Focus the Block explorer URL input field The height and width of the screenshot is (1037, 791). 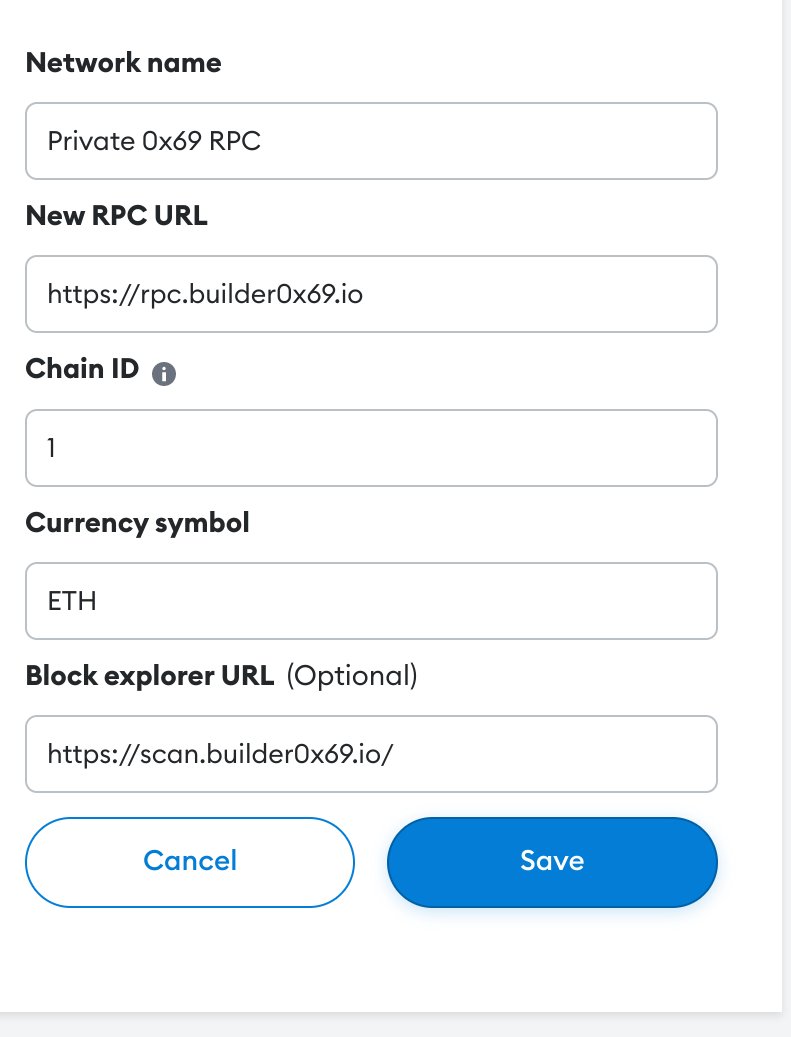[x=371, y=754]
